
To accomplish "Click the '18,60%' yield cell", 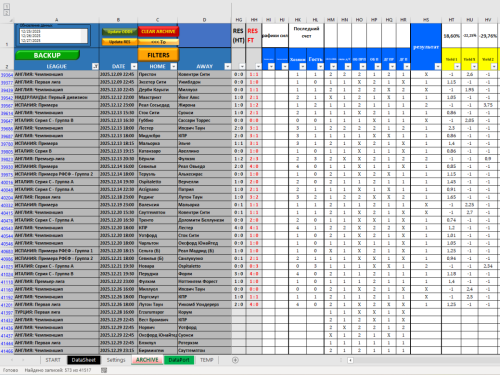I will point(451,36).
